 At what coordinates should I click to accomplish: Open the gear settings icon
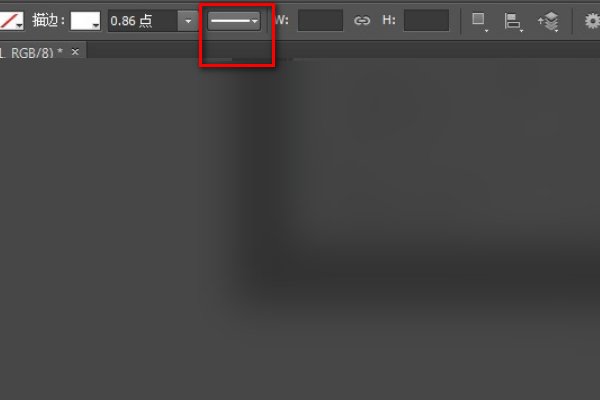592,21
